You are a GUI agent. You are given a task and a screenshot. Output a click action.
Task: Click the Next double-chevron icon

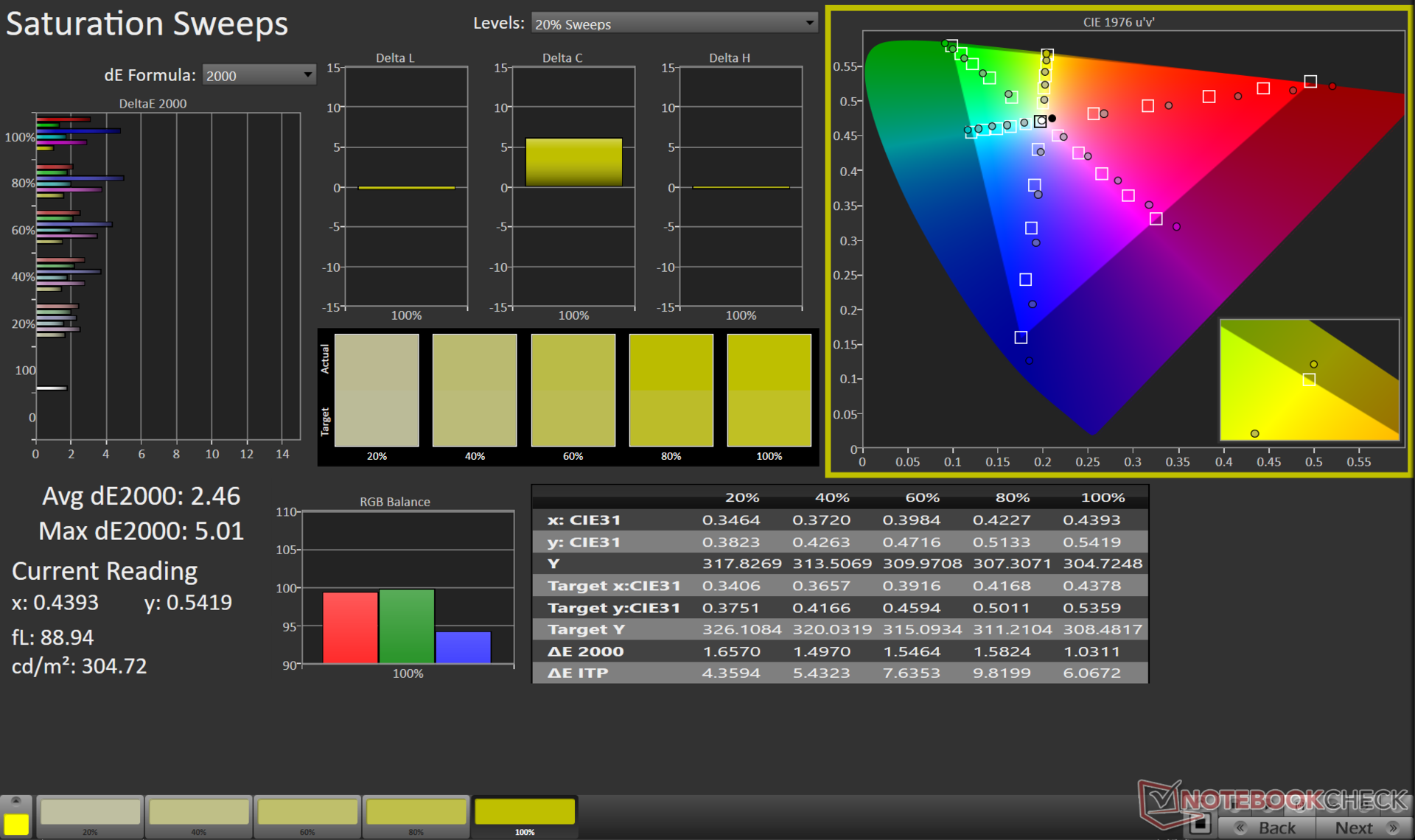pos(1392,827)
